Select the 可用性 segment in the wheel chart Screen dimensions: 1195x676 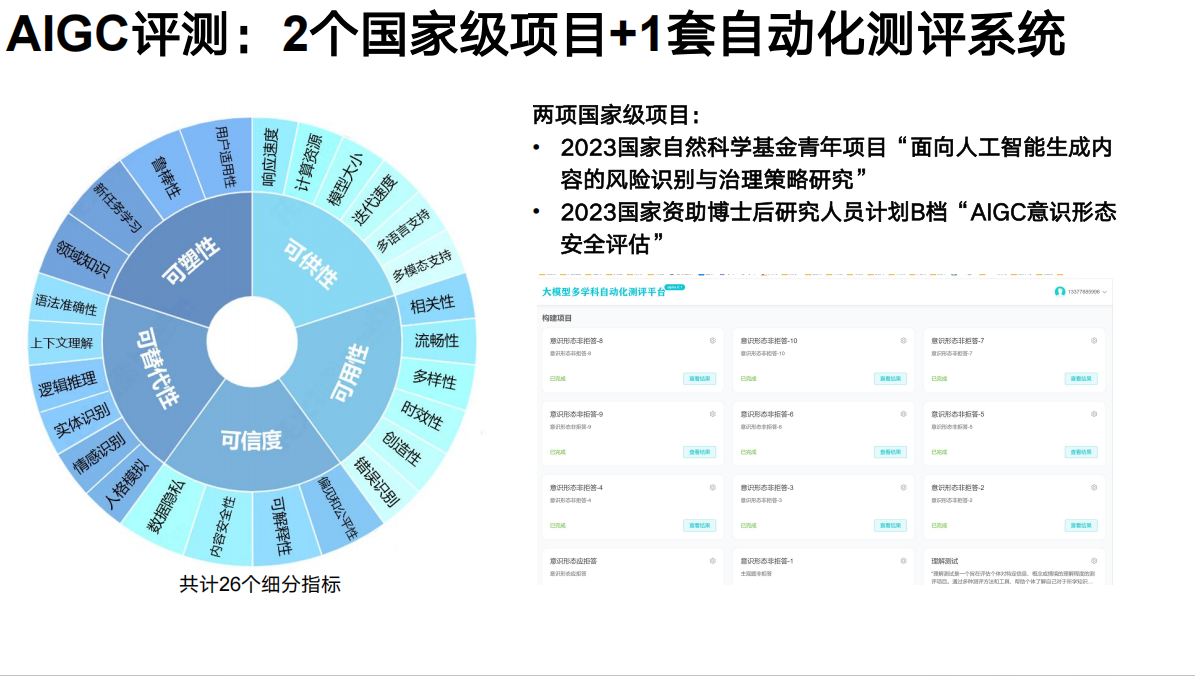click(x=350, y=373)
